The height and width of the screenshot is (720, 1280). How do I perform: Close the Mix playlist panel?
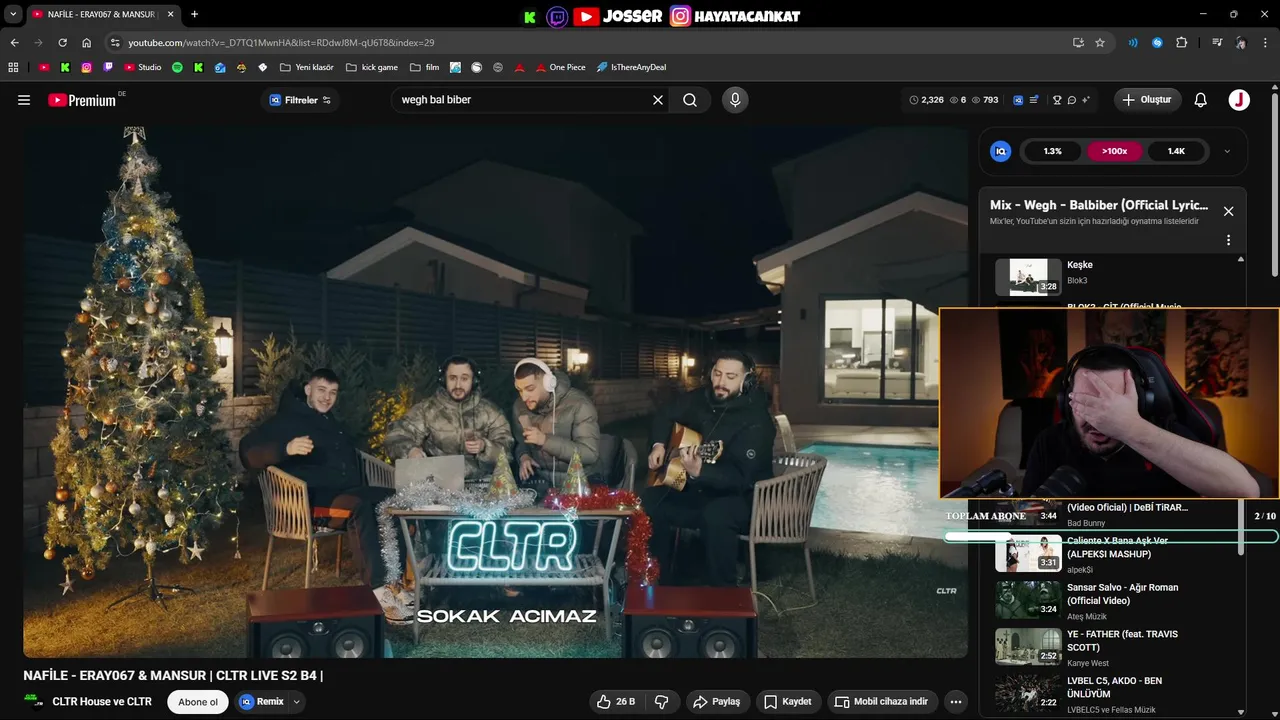(1228, 211)
